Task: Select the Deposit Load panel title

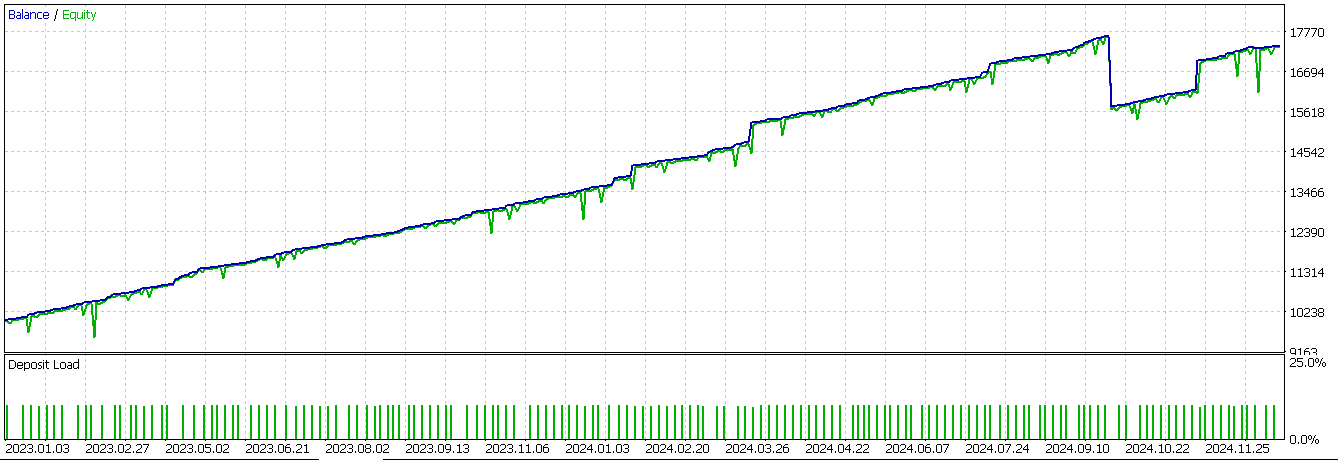Action: pyautogui.click(x=44, y=365)
